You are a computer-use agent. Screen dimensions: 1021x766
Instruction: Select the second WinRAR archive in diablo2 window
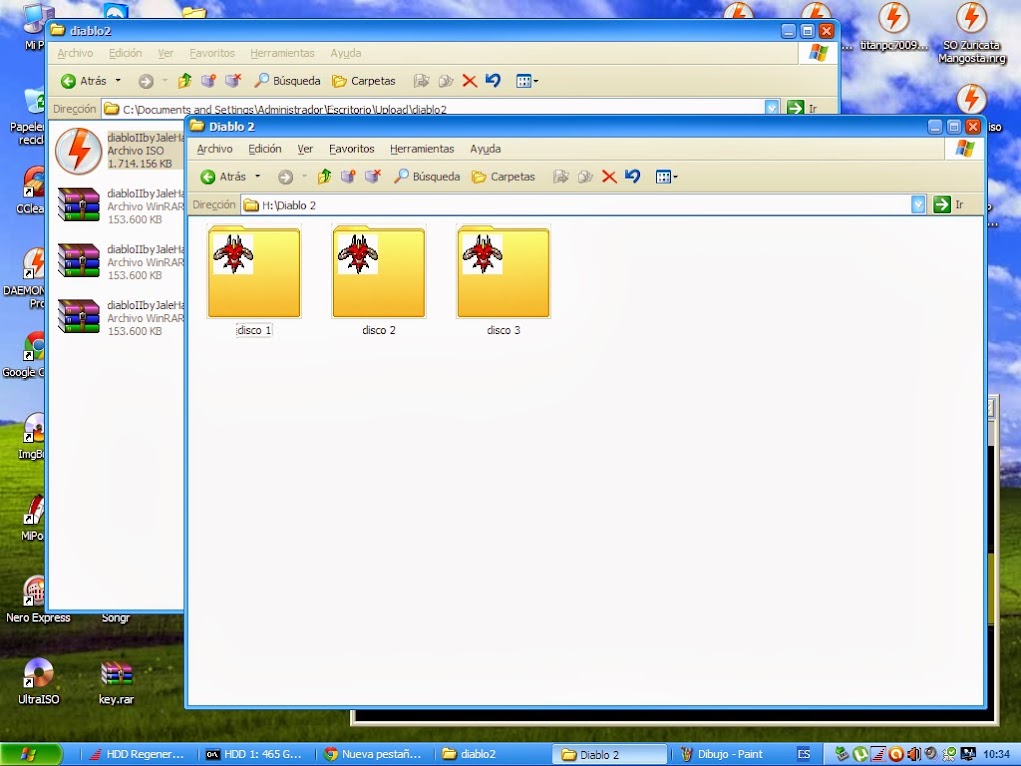pyautogui.click(x=120, y=262)
